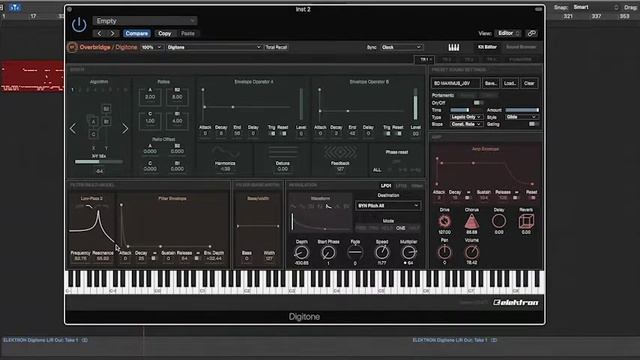Open the piano keyboard icon
Screen dimensions: 640x360
[x=454, y=47]
